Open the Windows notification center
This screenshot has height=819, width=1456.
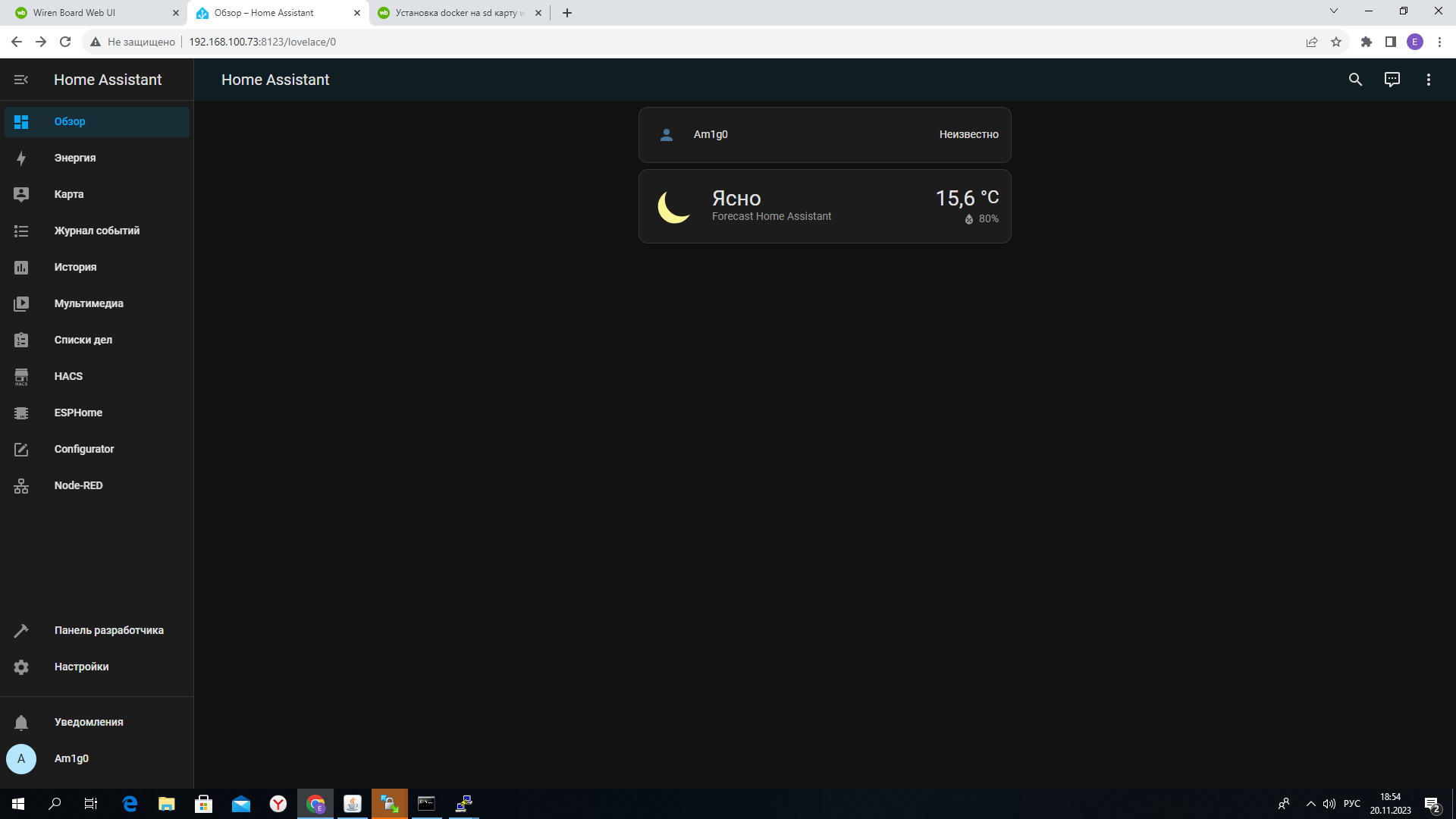[x=1432, y=804]
